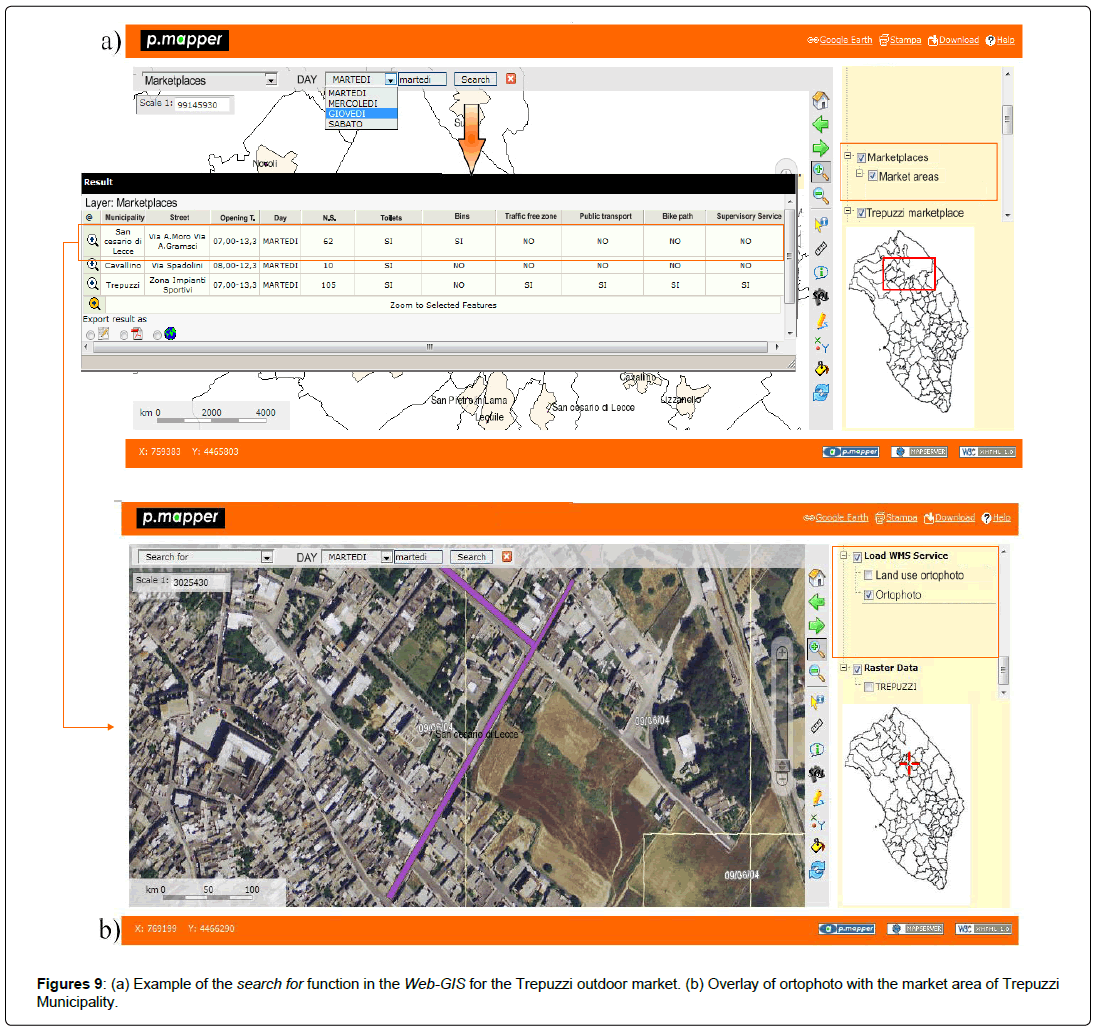Screen dimensions: 1096x1032
Task: Click green back arrow in lower map toolbar
Action: pyautogui.click(x=817, y=602)
